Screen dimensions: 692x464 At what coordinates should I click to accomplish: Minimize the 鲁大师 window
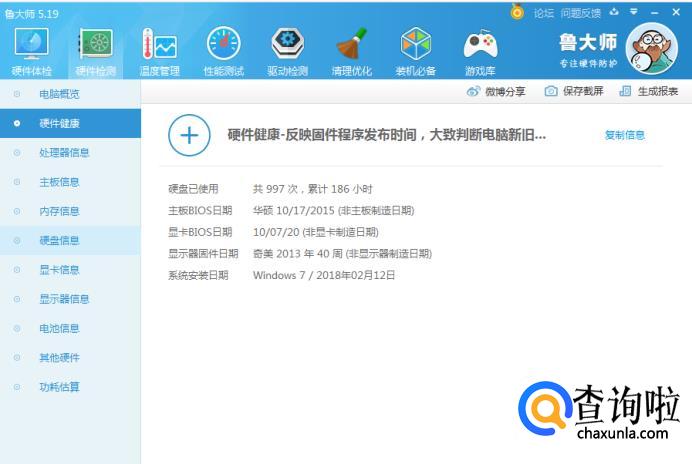[654, 13]
